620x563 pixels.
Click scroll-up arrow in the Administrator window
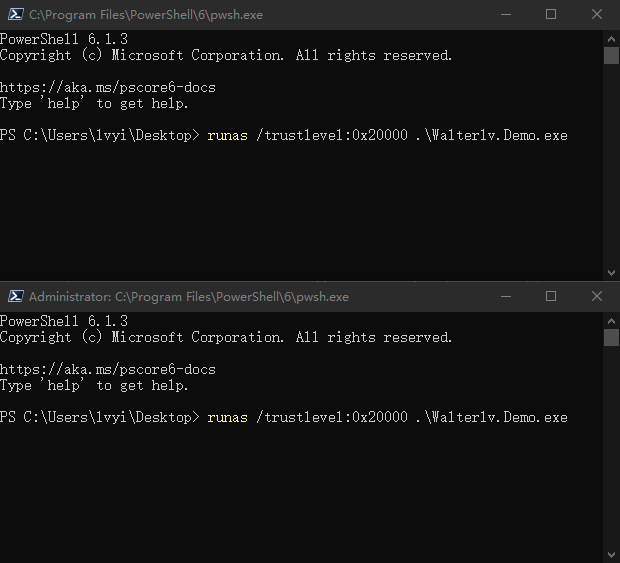(x=611, y=321)
